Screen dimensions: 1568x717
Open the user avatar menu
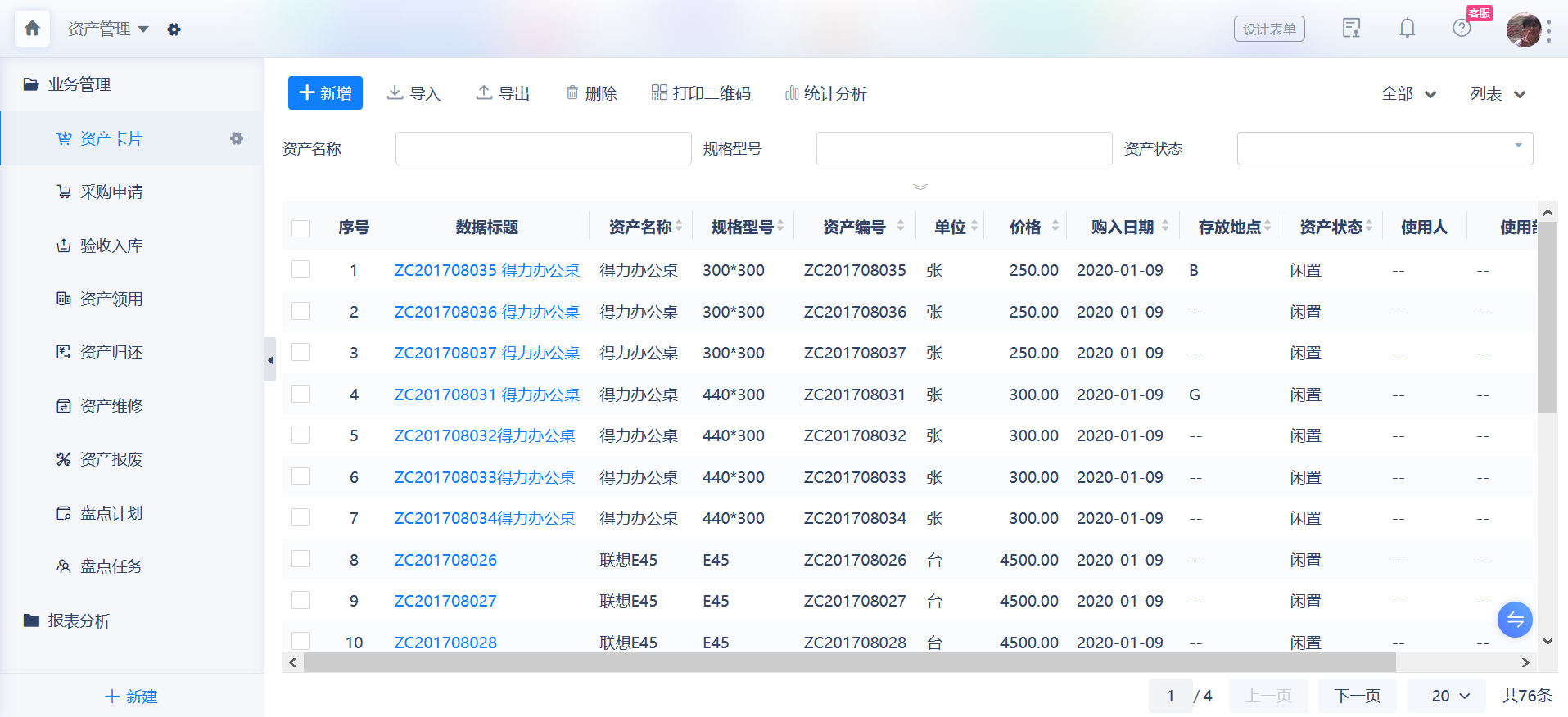click(1523, 29)
